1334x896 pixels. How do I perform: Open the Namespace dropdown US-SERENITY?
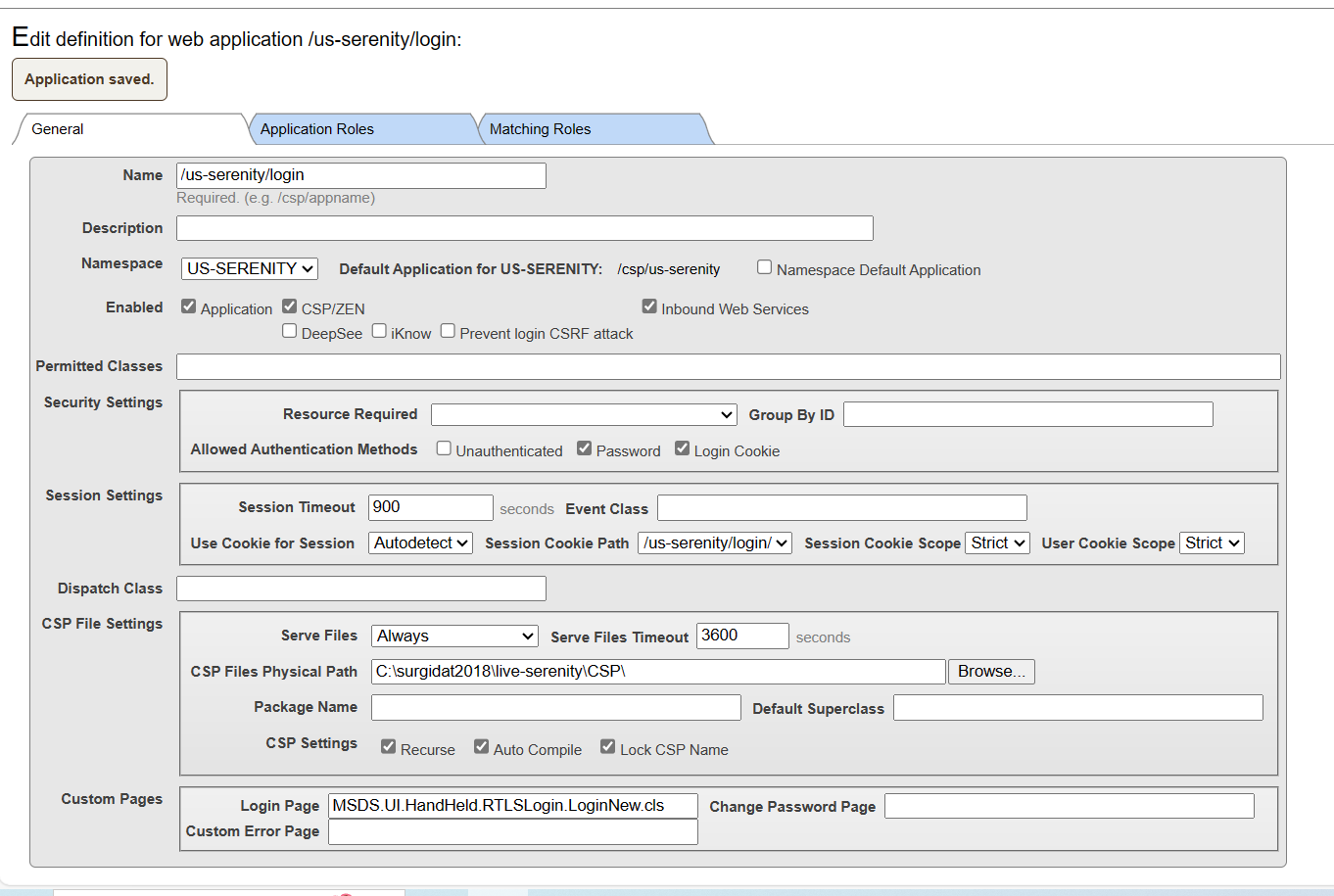point(250,268)
